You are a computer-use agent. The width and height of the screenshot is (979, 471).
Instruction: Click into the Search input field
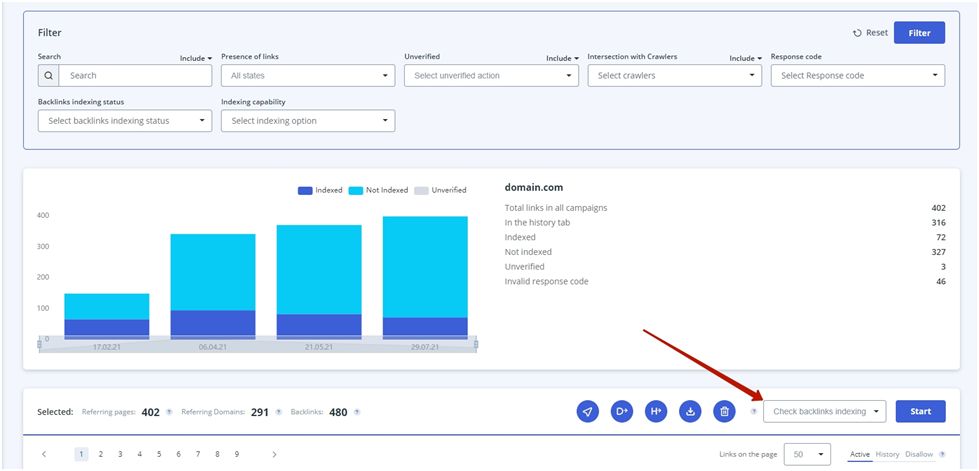[x=135, y=76]
